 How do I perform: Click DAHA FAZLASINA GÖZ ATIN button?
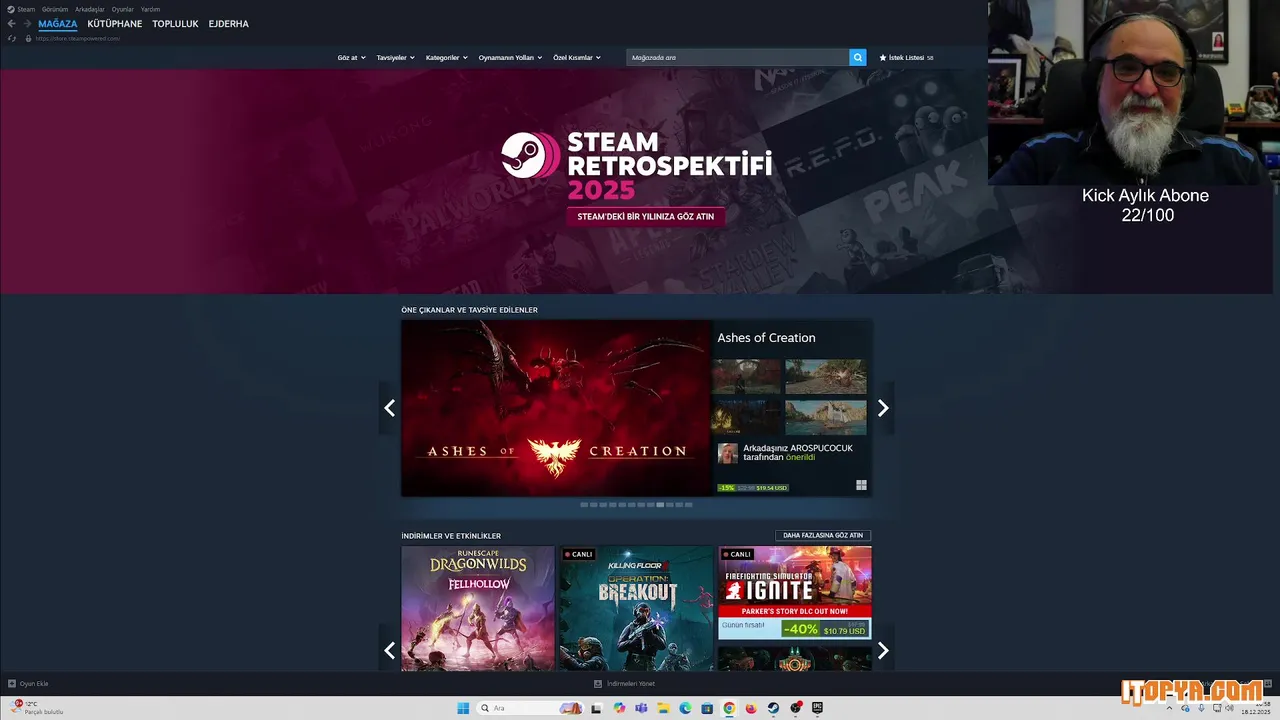pyautogui.click(x=823, y=535)
